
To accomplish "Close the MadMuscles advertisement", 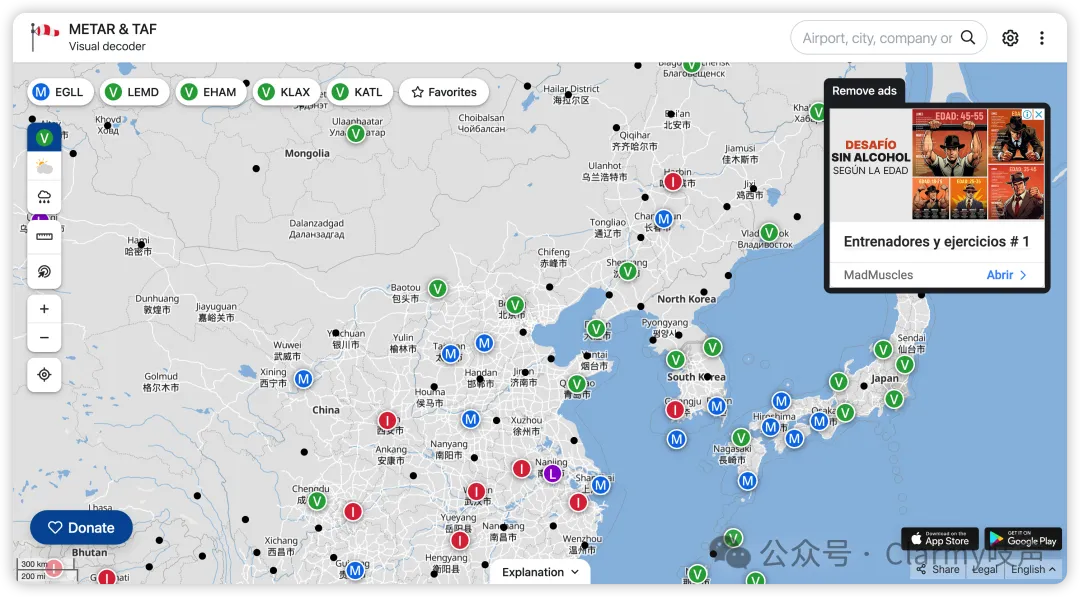I will [1039, 114].
